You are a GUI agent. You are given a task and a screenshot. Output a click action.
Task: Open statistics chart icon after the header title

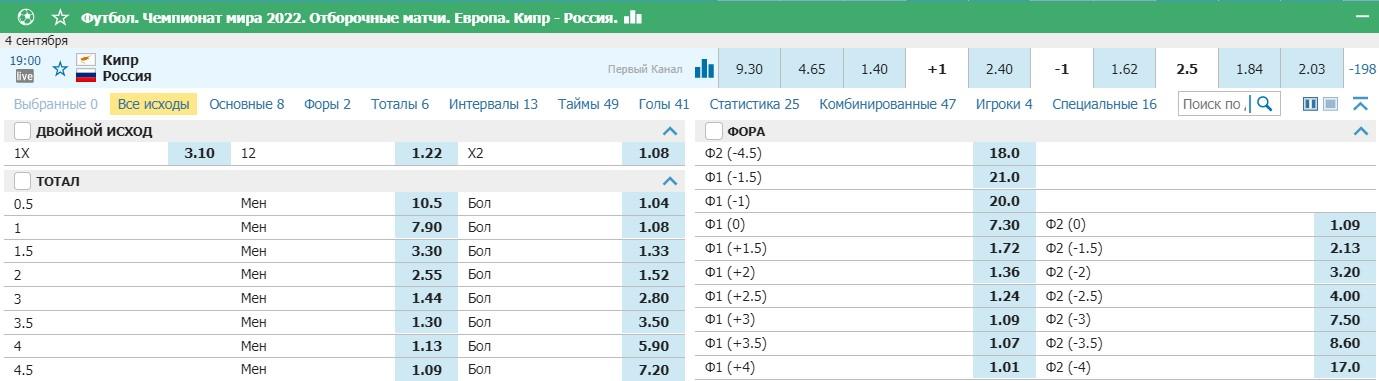(x=633, y=18)
